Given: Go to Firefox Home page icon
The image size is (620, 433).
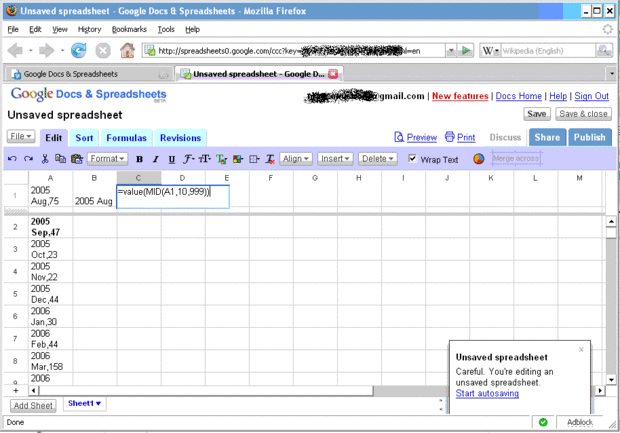Looking at the screenshot, I should [127, 51].
